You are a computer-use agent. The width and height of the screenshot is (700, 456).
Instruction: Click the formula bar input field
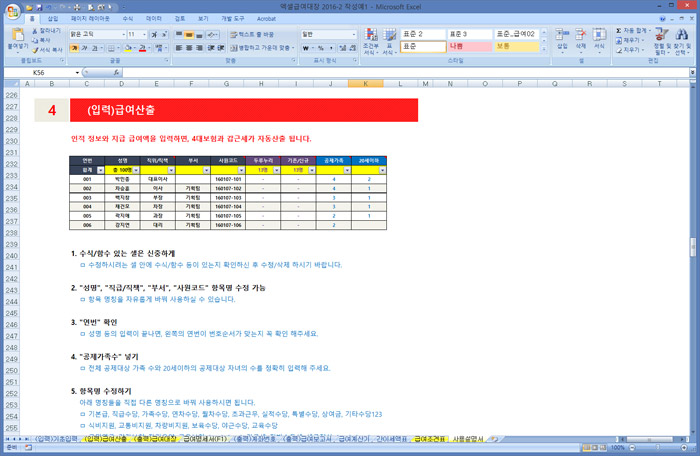(x=405, y=72)
